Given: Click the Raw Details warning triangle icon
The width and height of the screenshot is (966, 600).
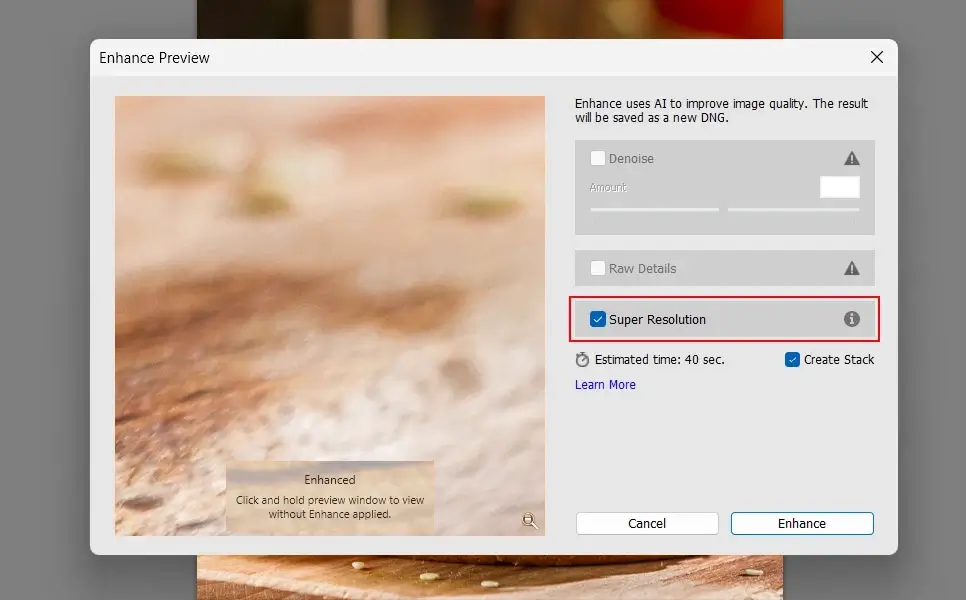Looking at the screenshot, I should click(851, 268).
